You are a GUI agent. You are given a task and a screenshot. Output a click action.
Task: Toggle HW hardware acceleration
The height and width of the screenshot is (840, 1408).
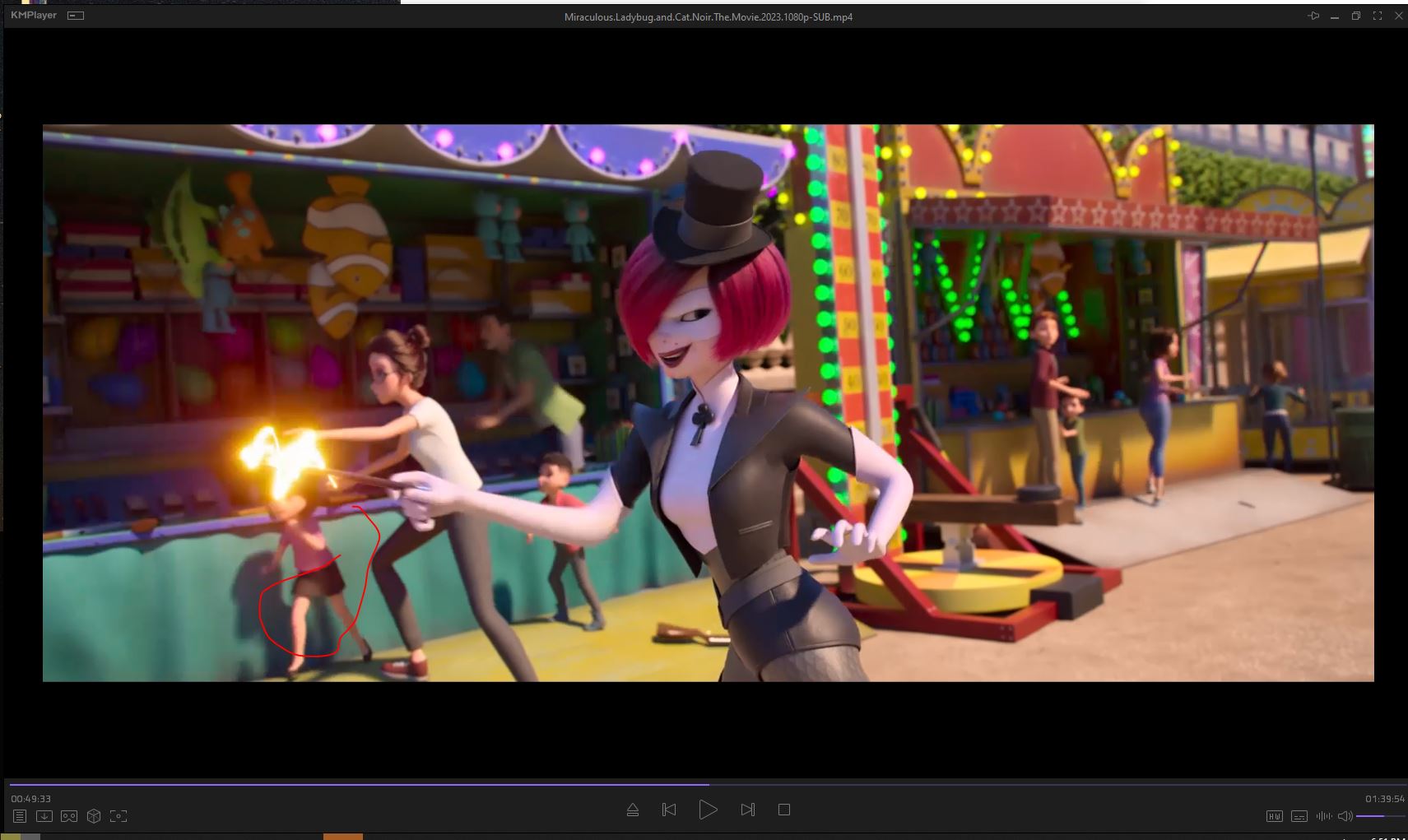click(1274, 816)
